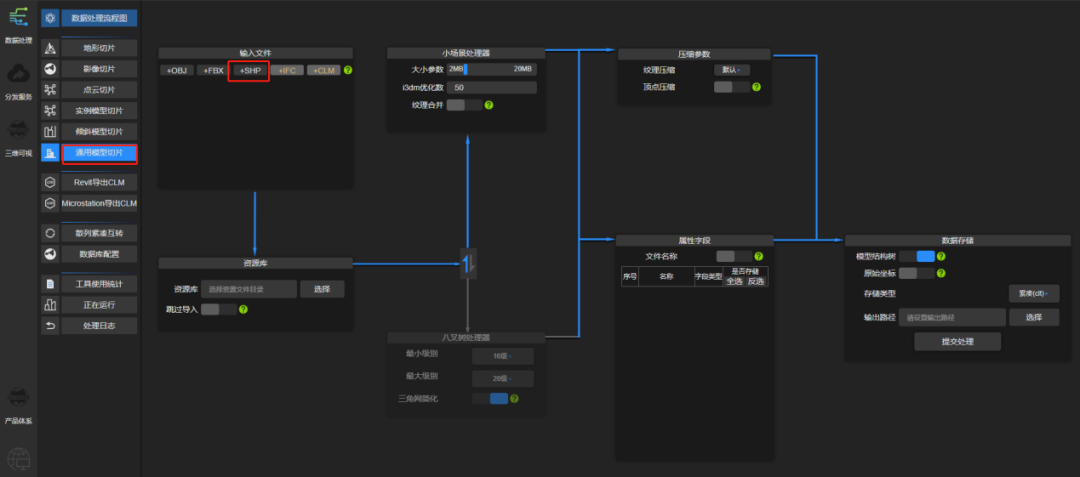Open 数据库配置 in the side menu
Screen dimensions: 1080x477
coord(99,254)
